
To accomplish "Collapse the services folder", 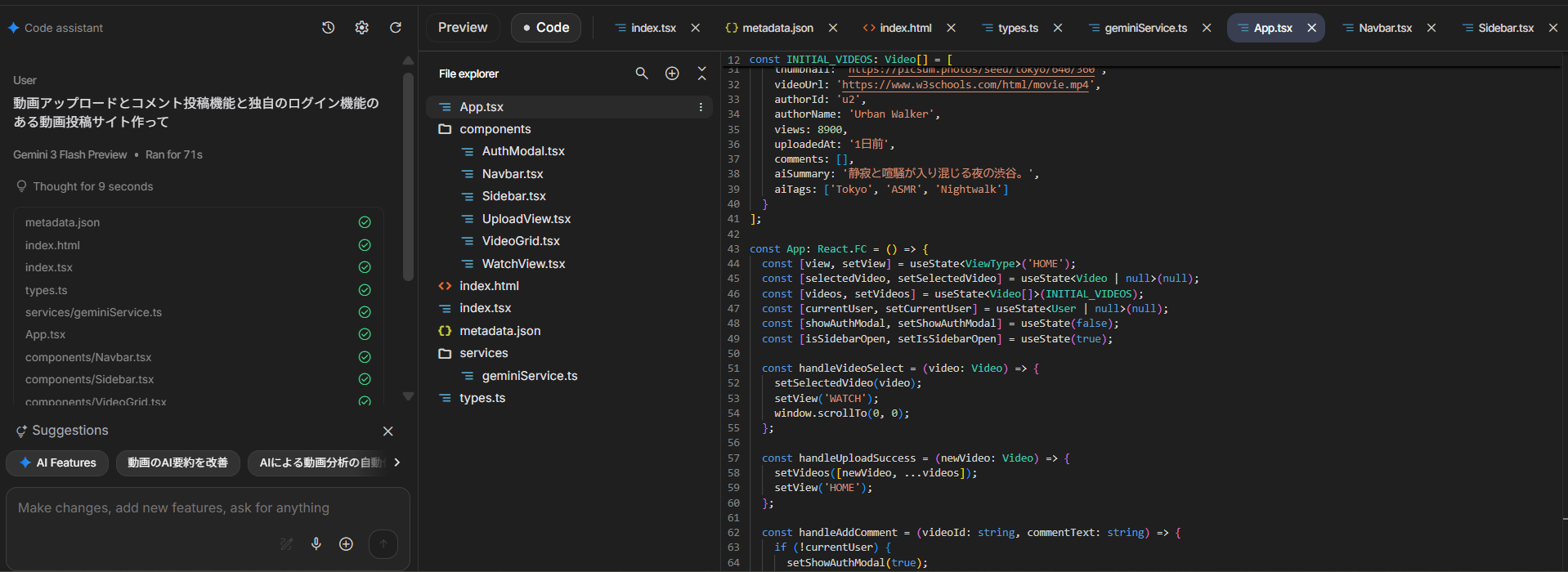I will click(483, 353).
